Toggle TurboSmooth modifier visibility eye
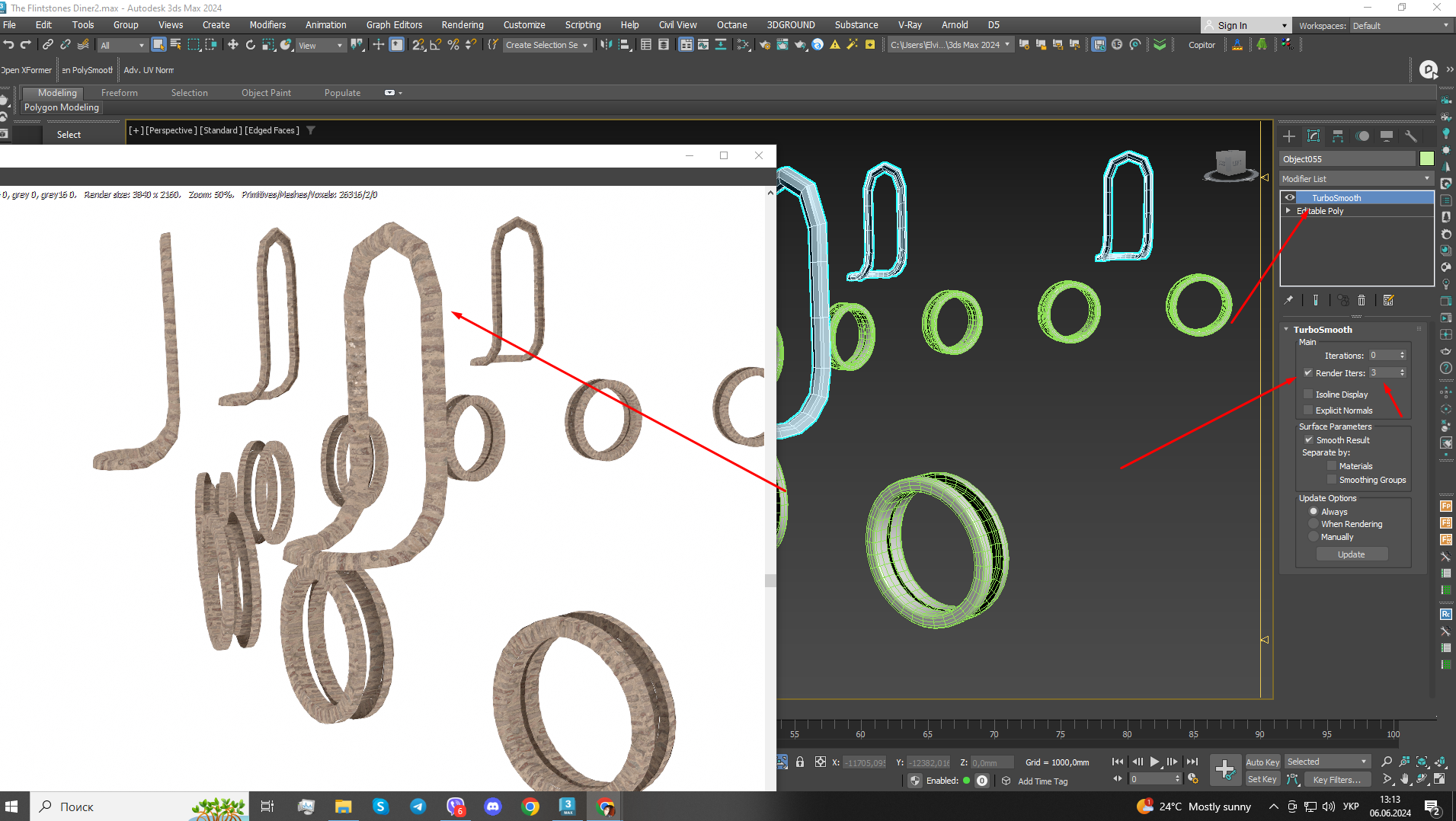Screen dimensions: 1456x821 click(1290, 198)
